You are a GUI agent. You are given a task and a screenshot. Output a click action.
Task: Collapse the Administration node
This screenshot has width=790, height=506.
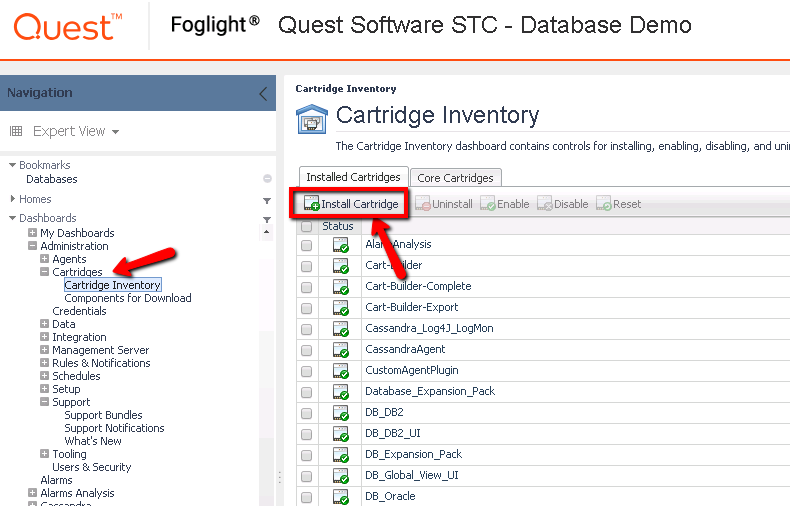pos(32,245)
